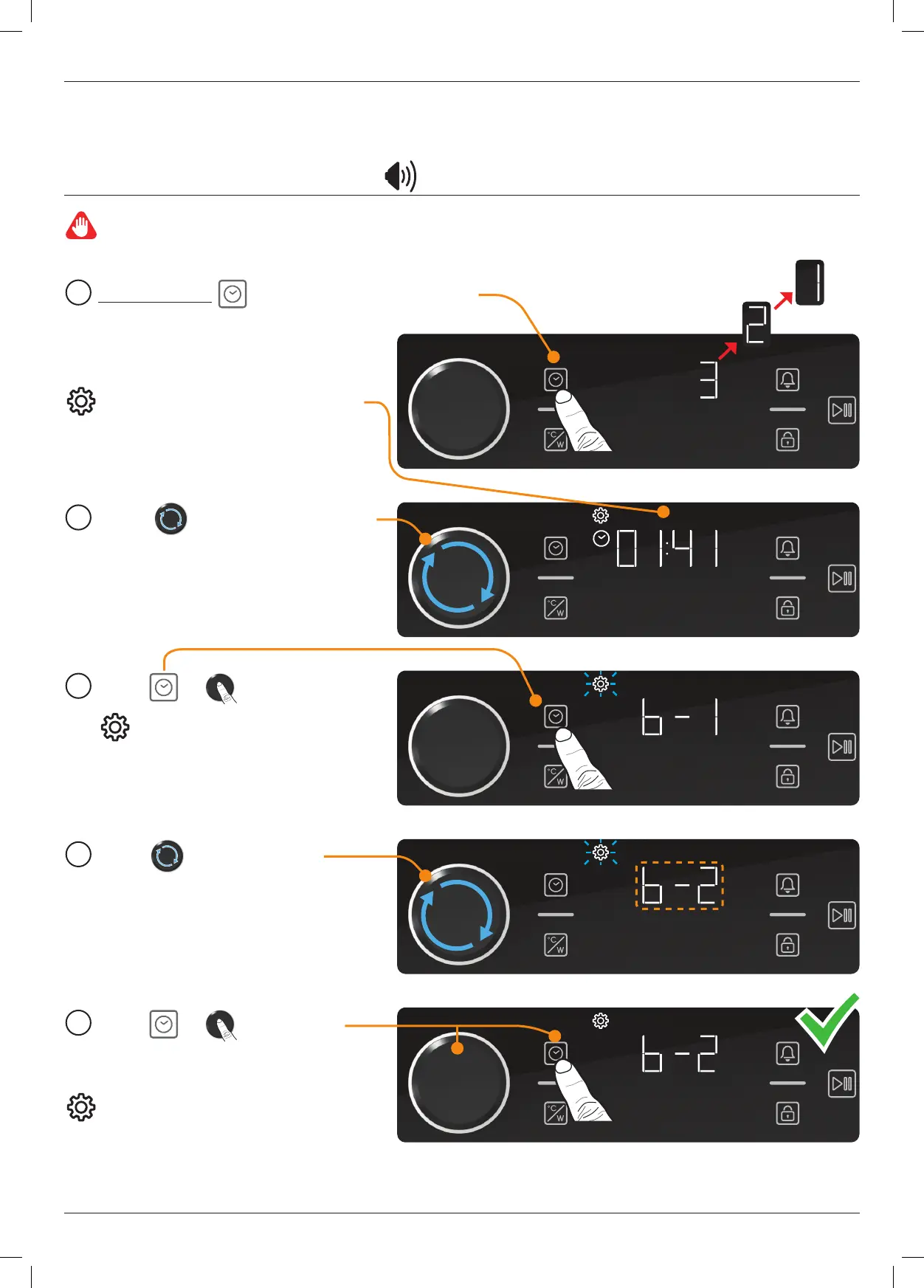Click the speaker sound icon in the header

coord(401,176)
